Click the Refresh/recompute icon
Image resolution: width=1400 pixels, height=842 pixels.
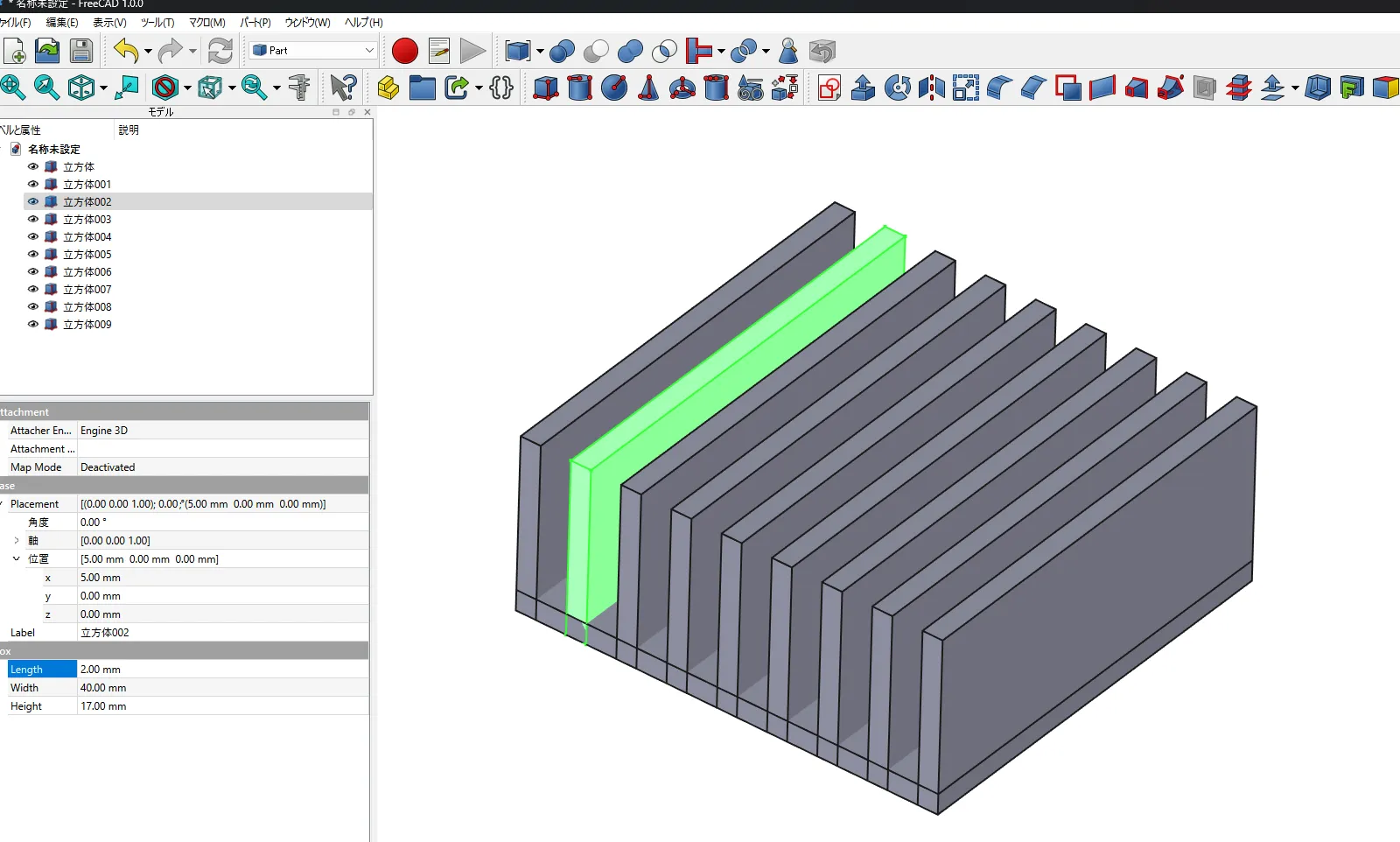pos(220,51)
